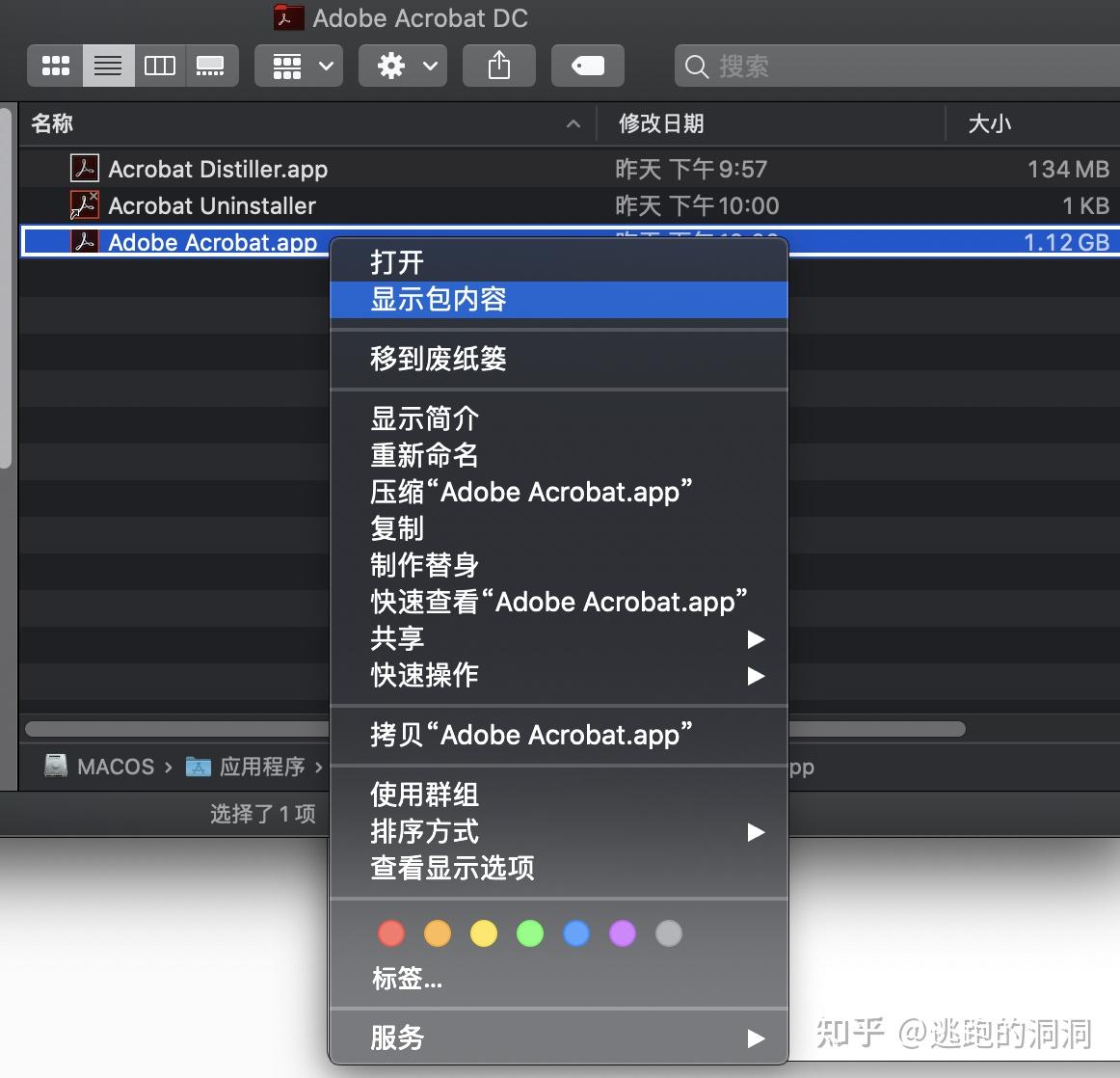This screenshot has height=1078, width=1120.
Task: Click the Acrobat Distiller.app file icon
Action: click(84, 170)
